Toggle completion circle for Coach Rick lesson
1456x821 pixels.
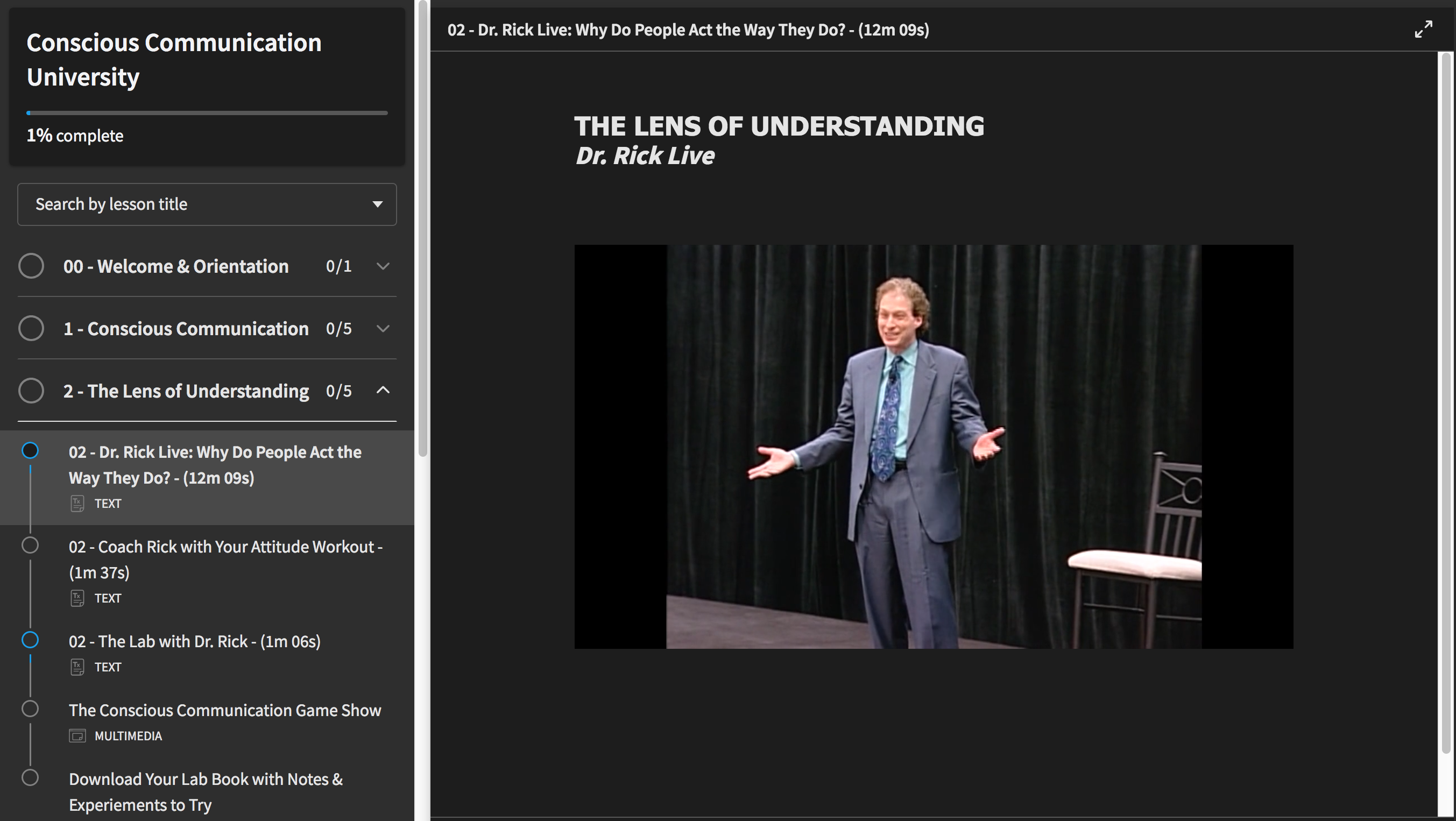(30, 545)
